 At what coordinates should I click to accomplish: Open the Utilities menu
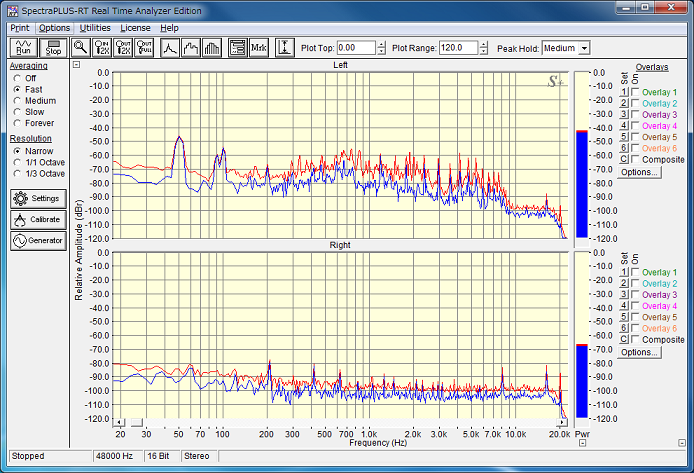click(x=95, y=28)
